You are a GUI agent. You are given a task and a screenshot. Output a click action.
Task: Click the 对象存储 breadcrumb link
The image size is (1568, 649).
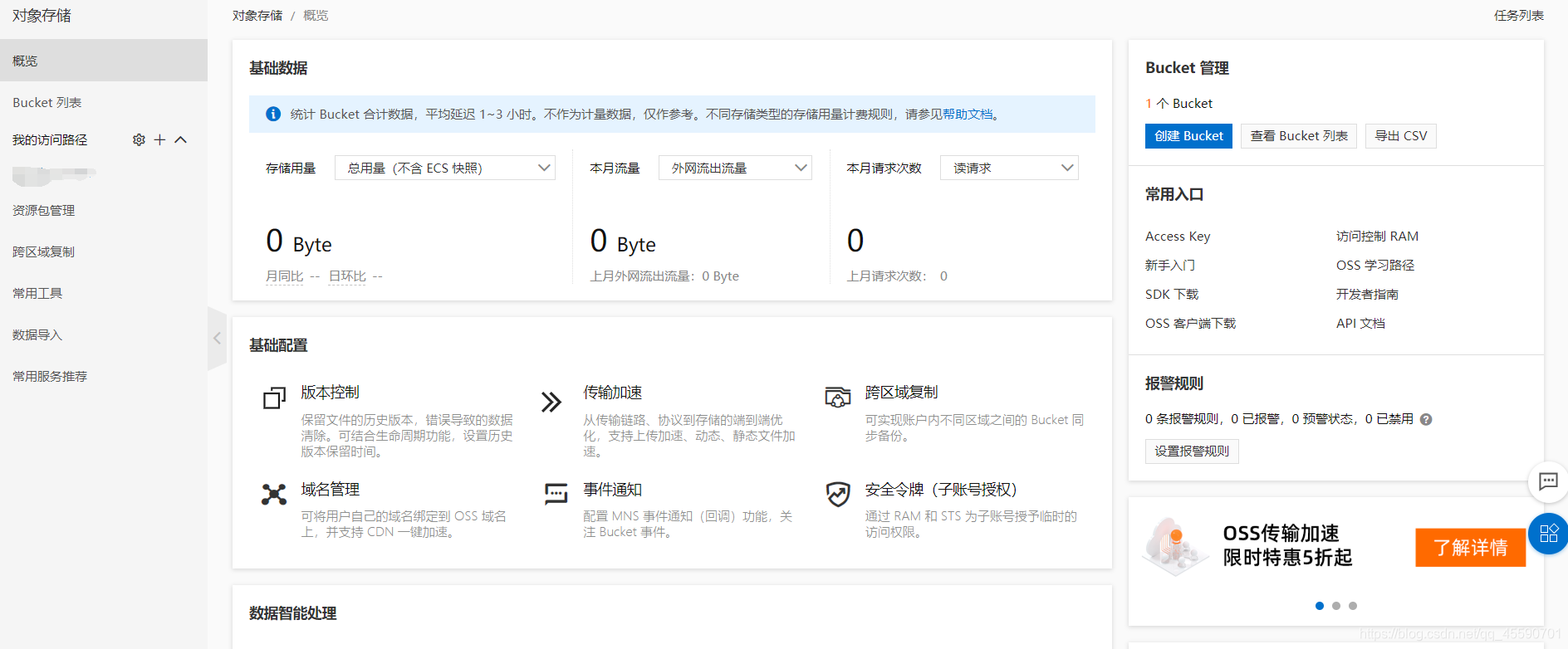(x=257, y=15)
